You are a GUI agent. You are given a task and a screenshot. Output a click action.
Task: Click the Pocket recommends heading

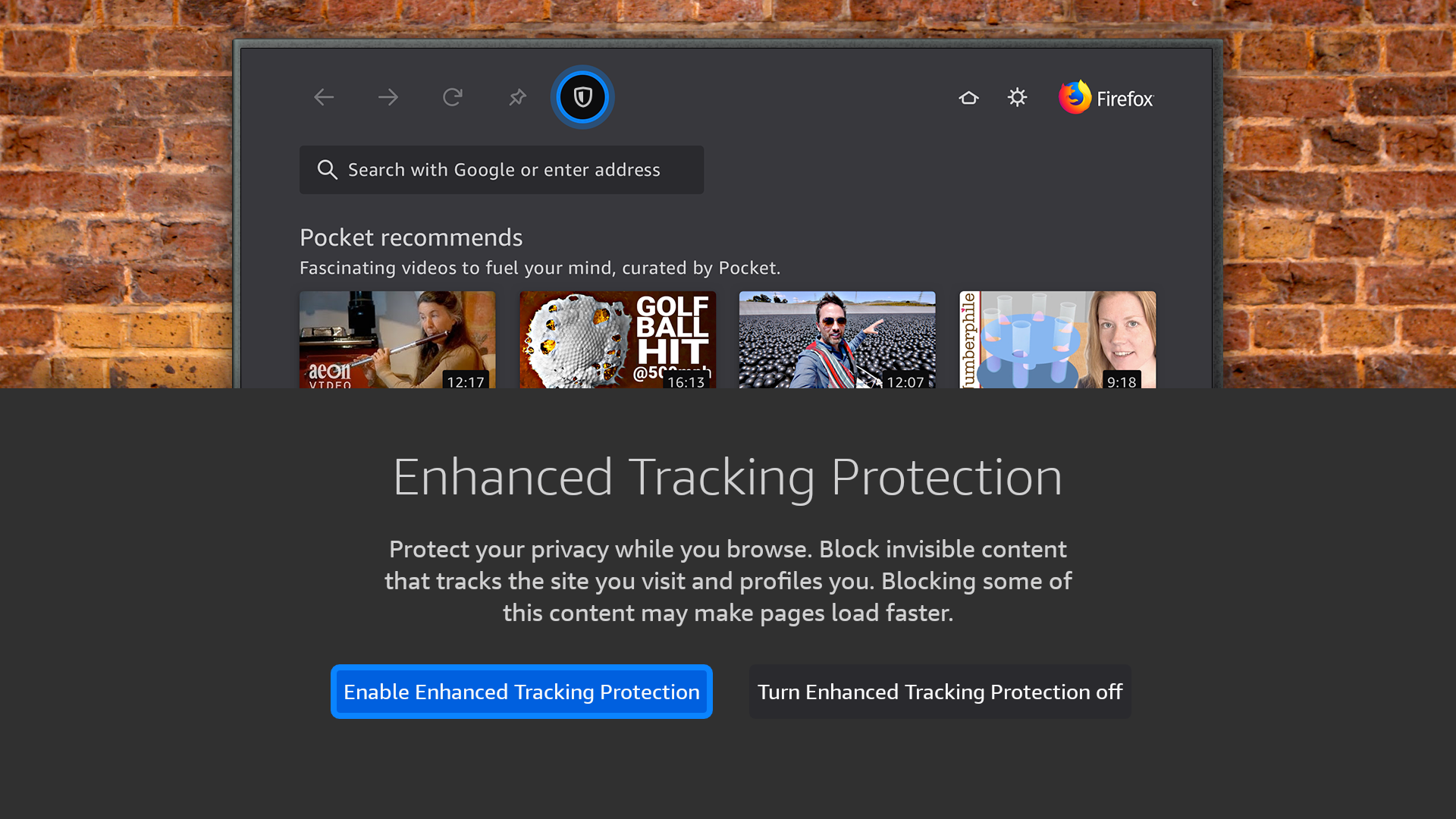pyautogui.click(x=411, y=237)
